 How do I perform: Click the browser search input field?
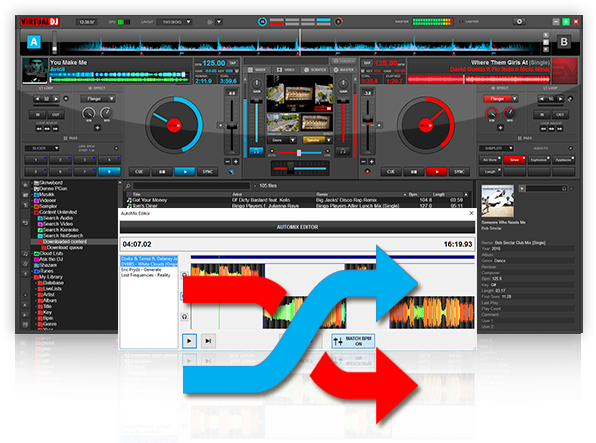(192, 186)
